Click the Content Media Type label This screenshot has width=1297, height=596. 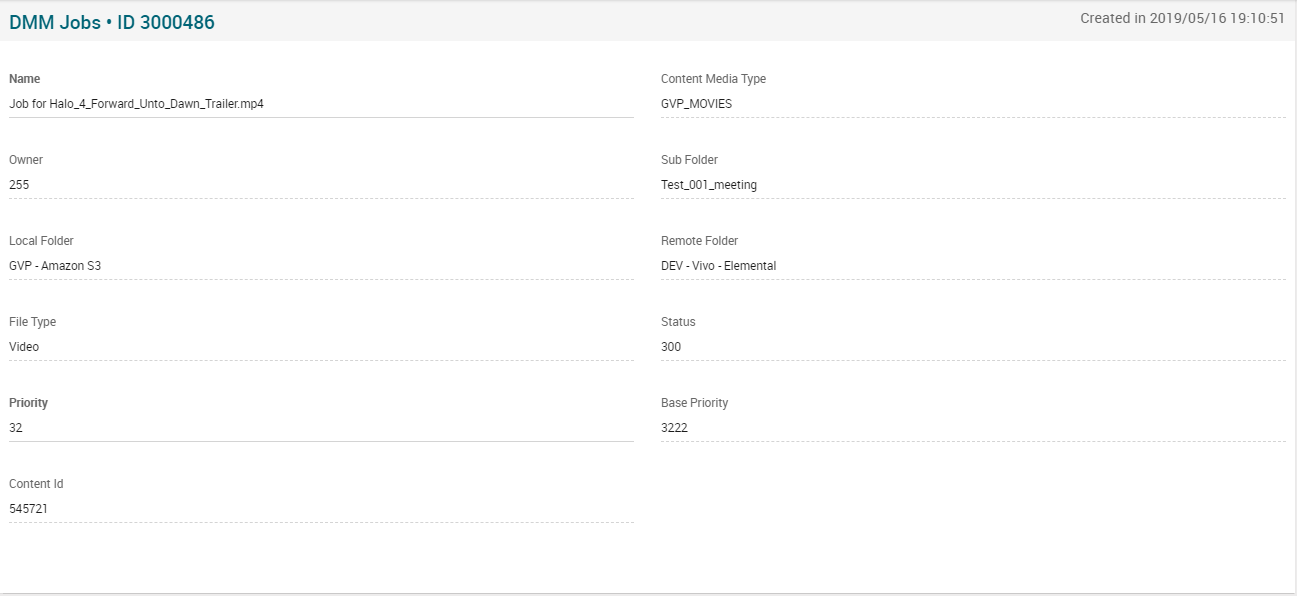(x=713, y=79)
